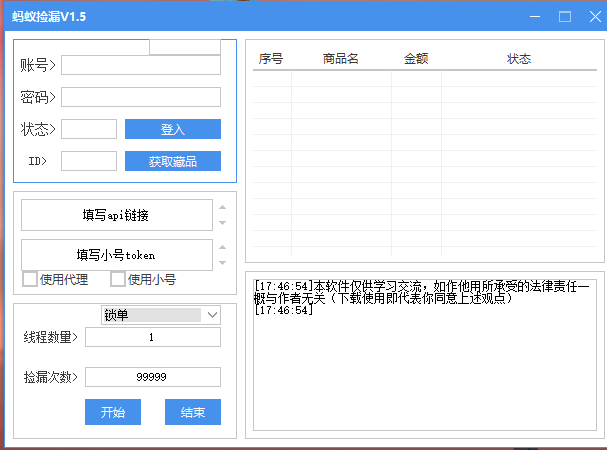
Task: Minimize the 蚂蚁捡漏V1.5 window
Action: click(x=535, y=17)
